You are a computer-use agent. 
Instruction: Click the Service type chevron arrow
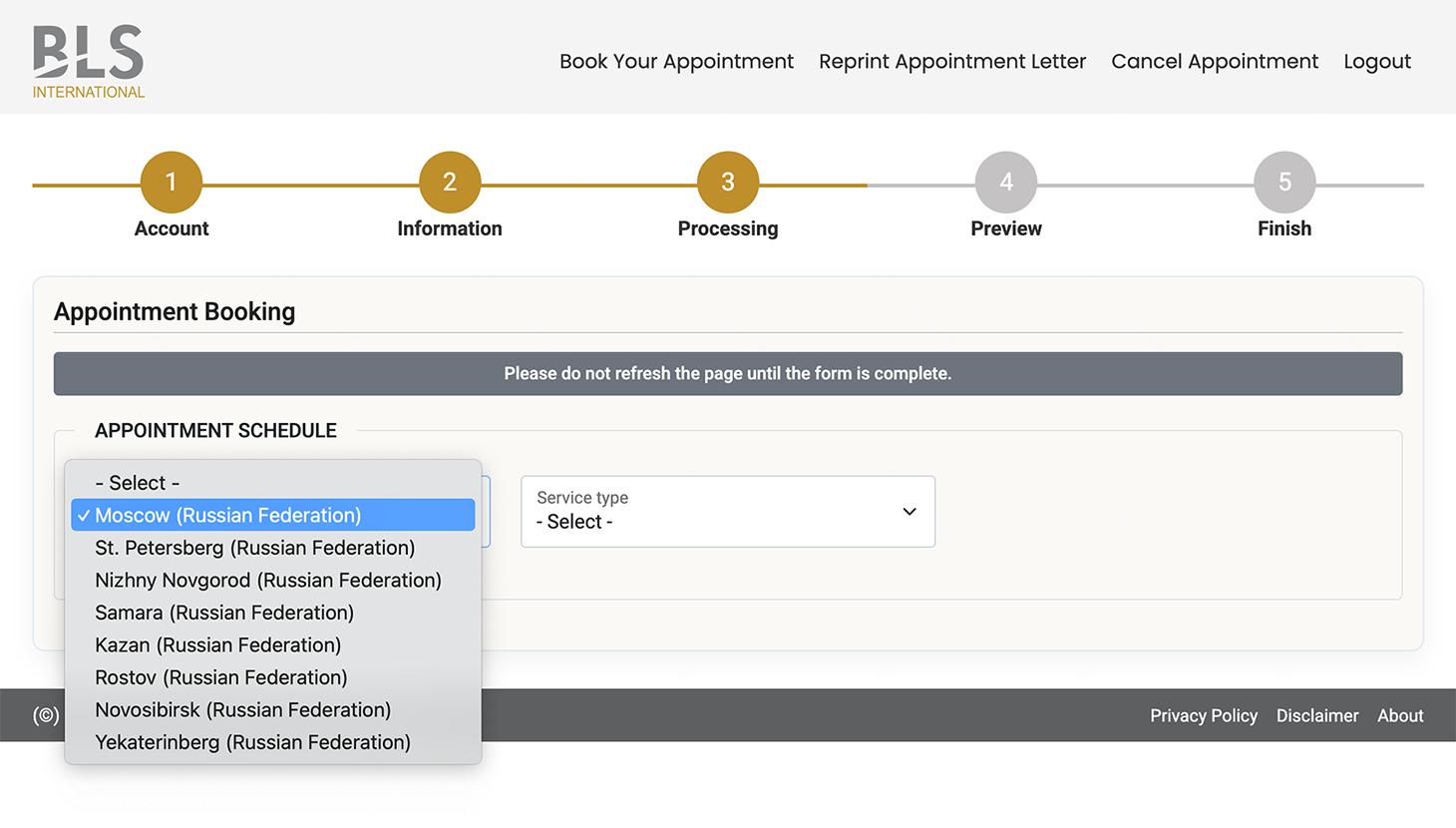[909, 512]
